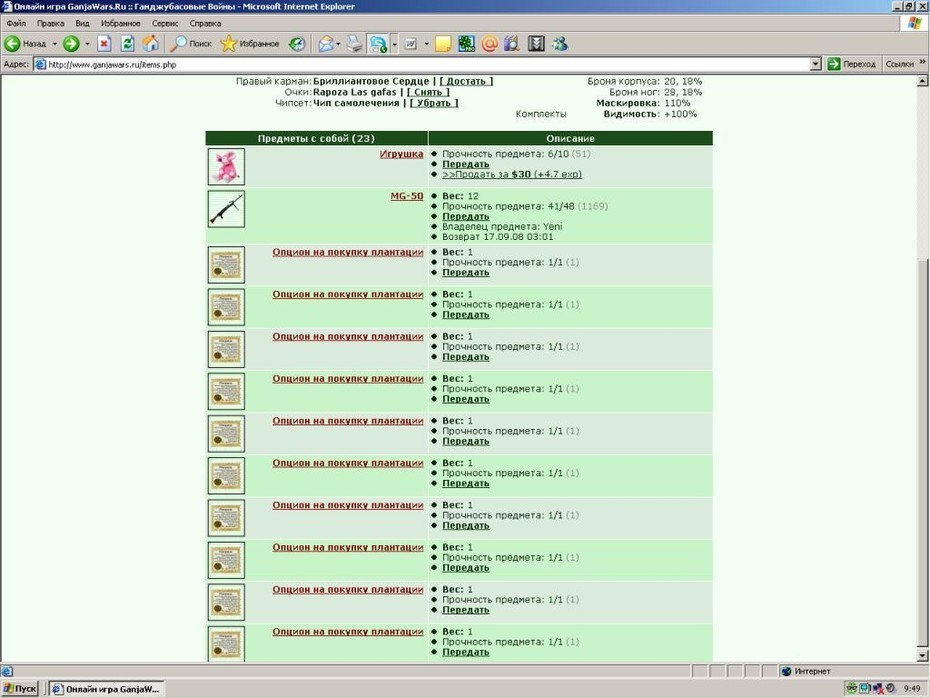Open the Home page icon
Image resolution: width=930 pixels, height=698 pixels.
[x=151, y=44]
